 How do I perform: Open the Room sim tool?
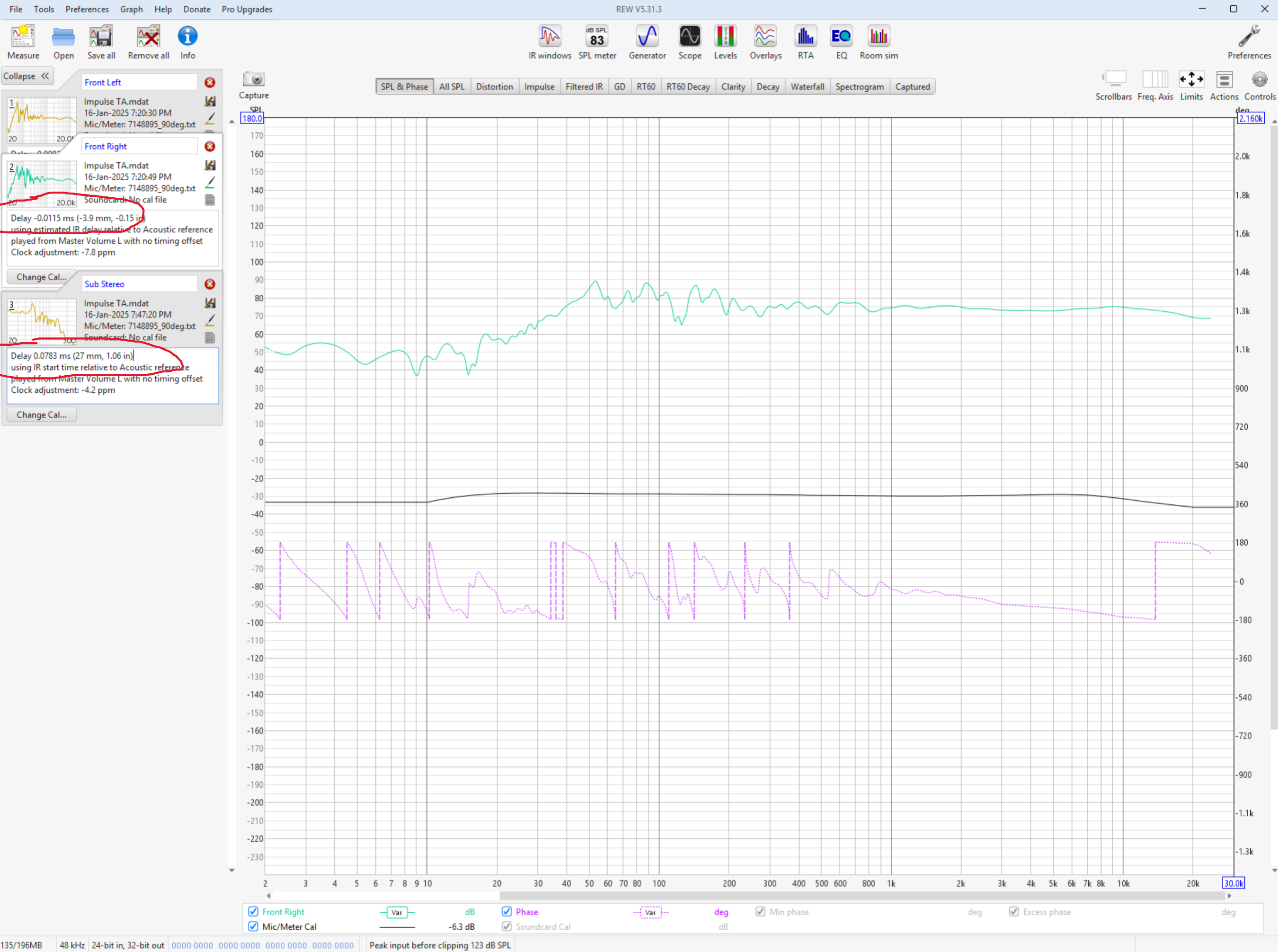(879, 42)
